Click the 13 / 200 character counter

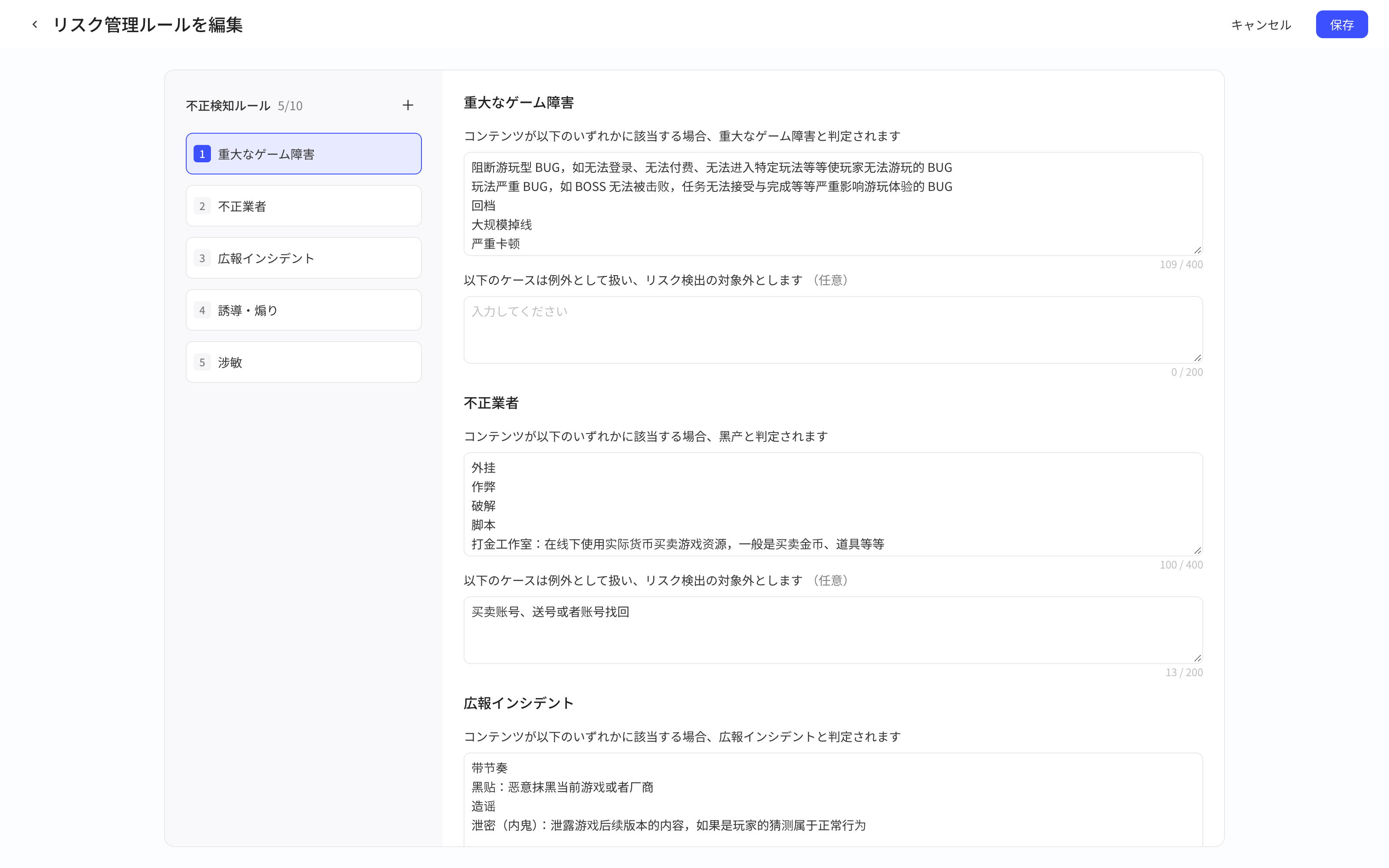pos(1184,672)
